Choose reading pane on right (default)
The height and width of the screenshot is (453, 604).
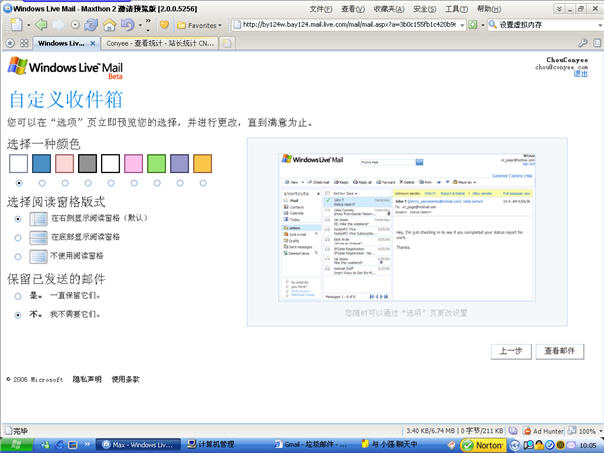pos(18,219)
